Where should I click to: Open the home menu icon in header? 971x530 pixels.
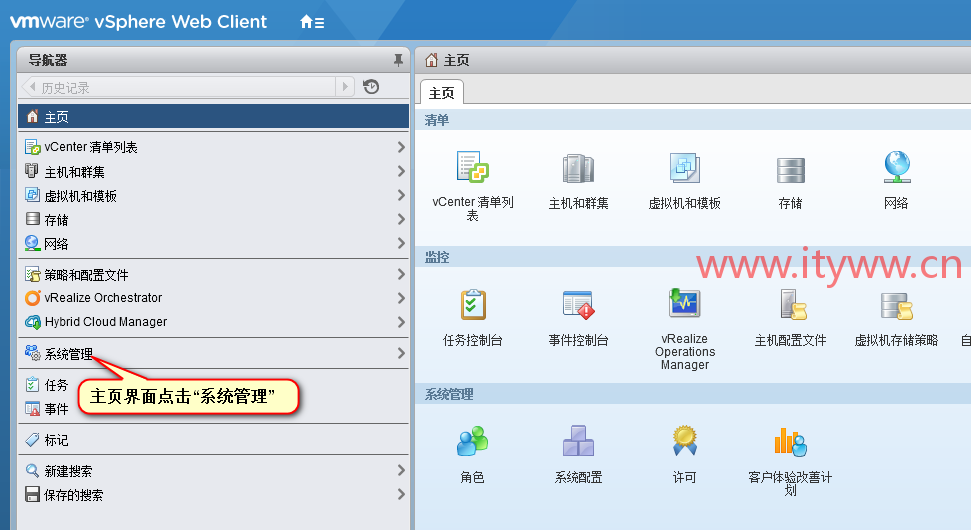pos(312,22)
